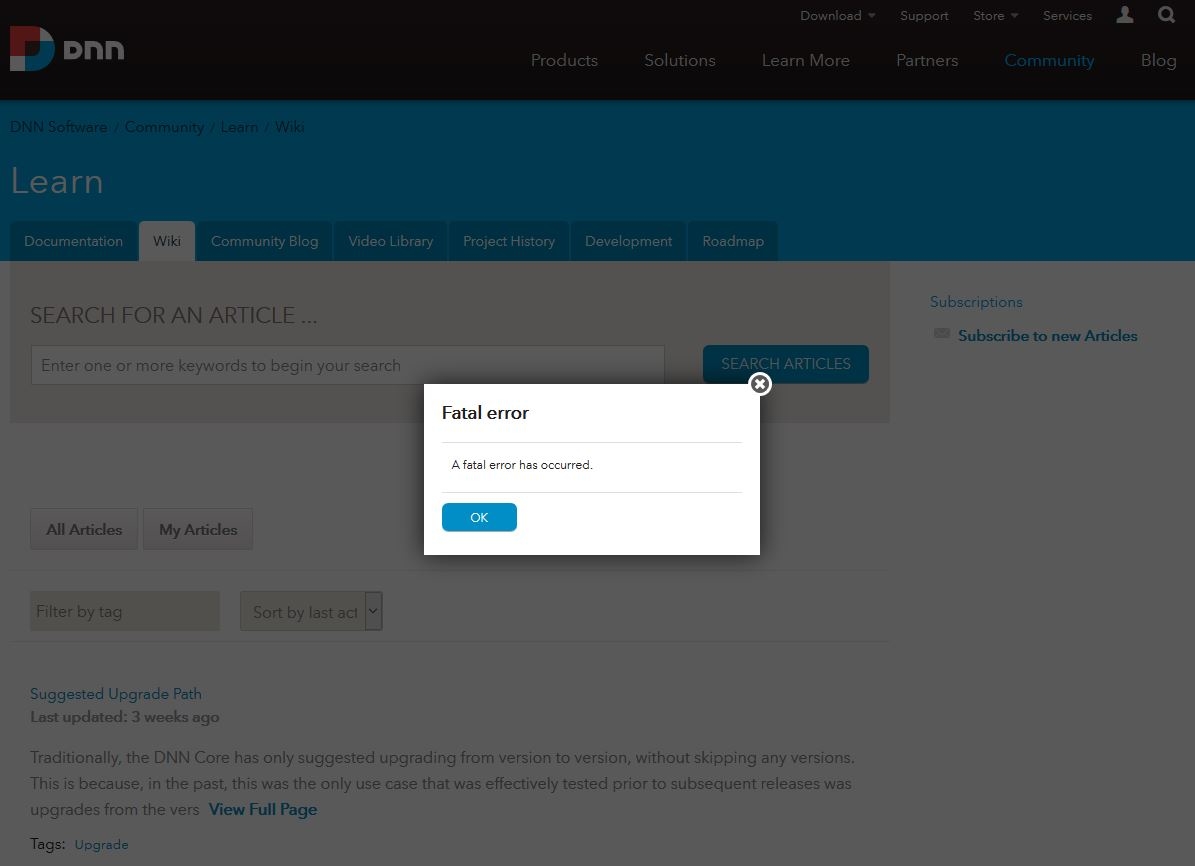Open the Solutions menu

click(680, 60)
